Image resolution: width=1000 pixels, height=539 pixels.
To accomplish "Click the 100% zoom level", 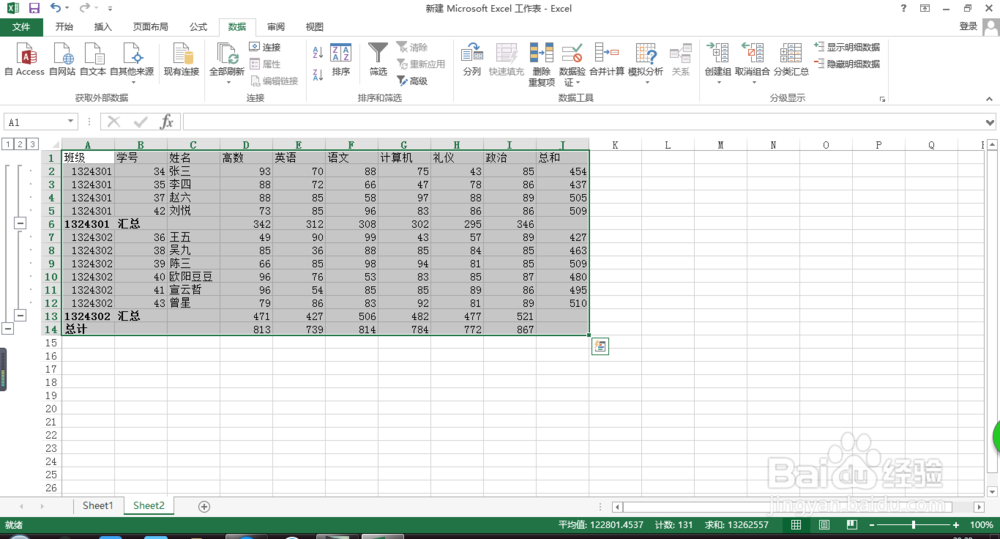I will [x=981, y=525].
